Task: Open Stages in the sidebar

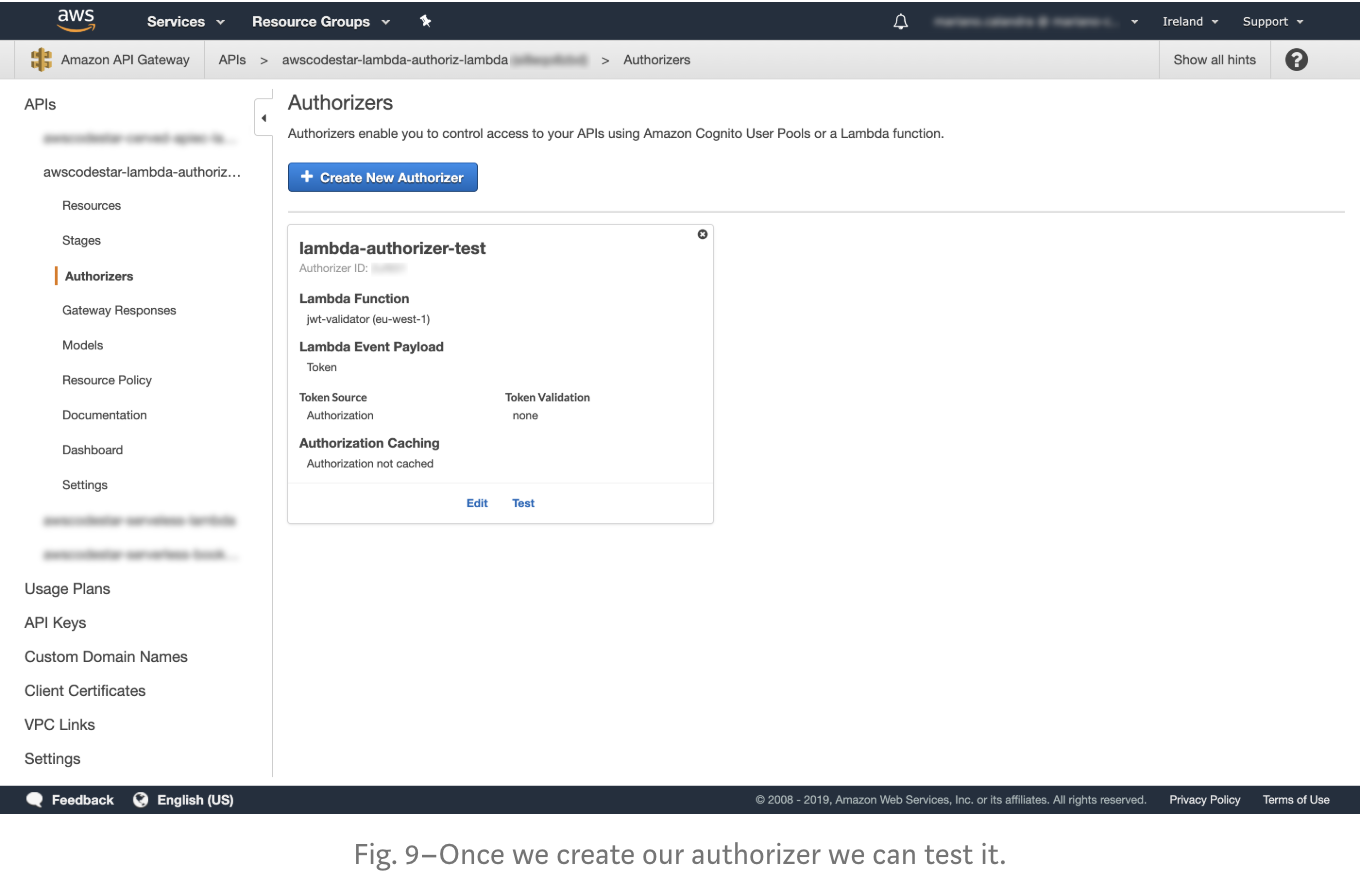Action: point(81,241)
